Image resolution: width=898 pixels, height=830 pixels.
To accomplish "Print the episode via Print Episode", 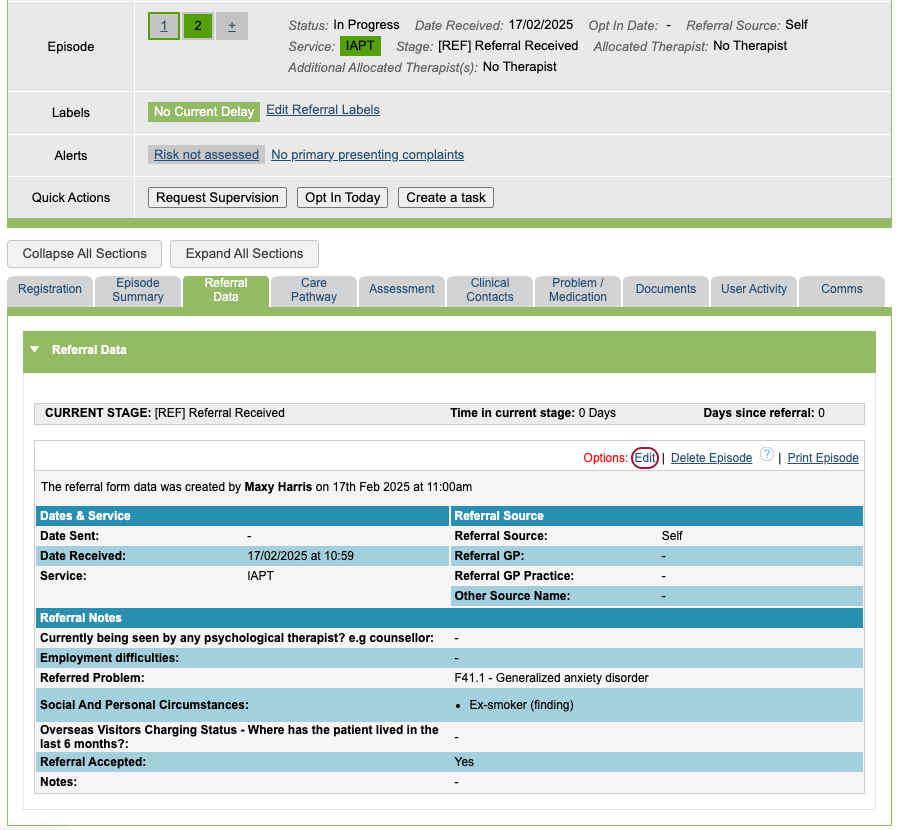I will tap(823, 458).
